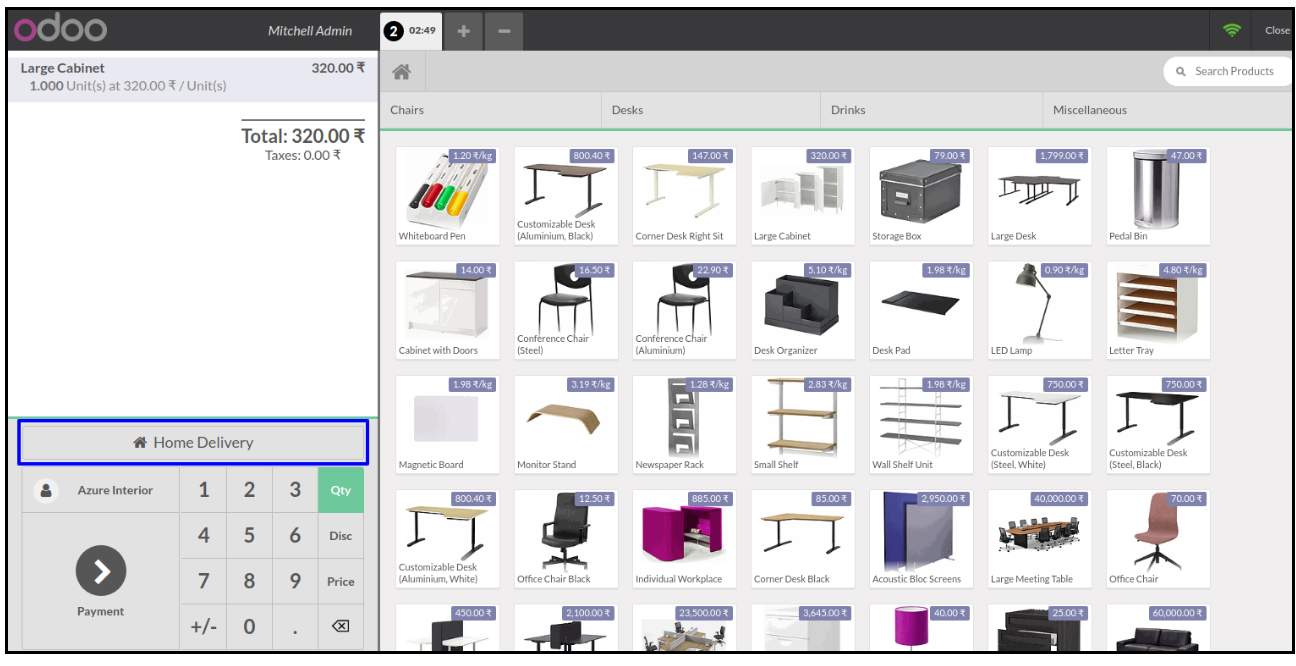Select the Large Cabinet order line
This screenshot has width=1296, height=666.
[192, 77]
